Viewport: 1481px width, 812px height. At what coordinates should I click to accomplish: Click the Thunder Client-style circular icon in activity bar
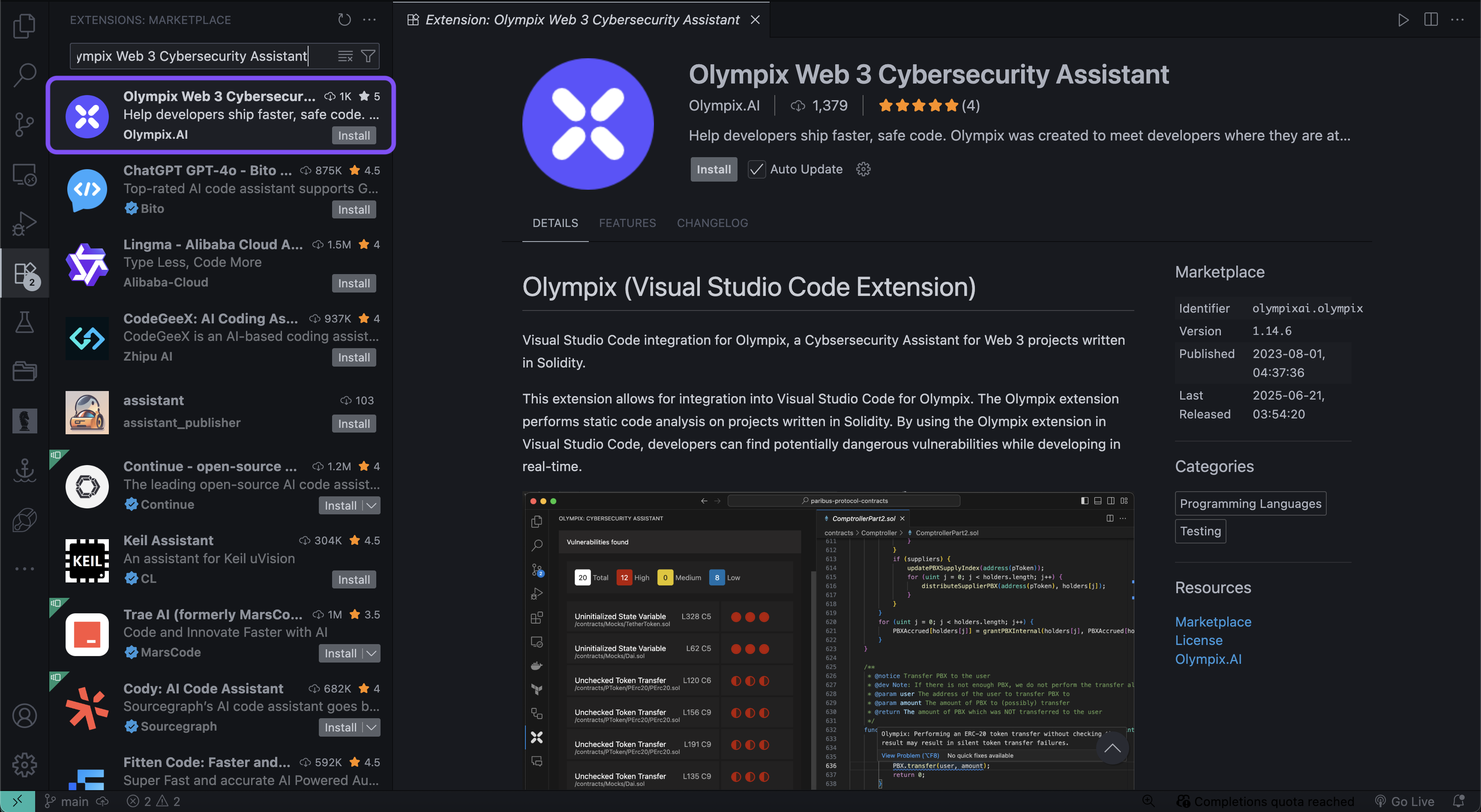(24, 519)
